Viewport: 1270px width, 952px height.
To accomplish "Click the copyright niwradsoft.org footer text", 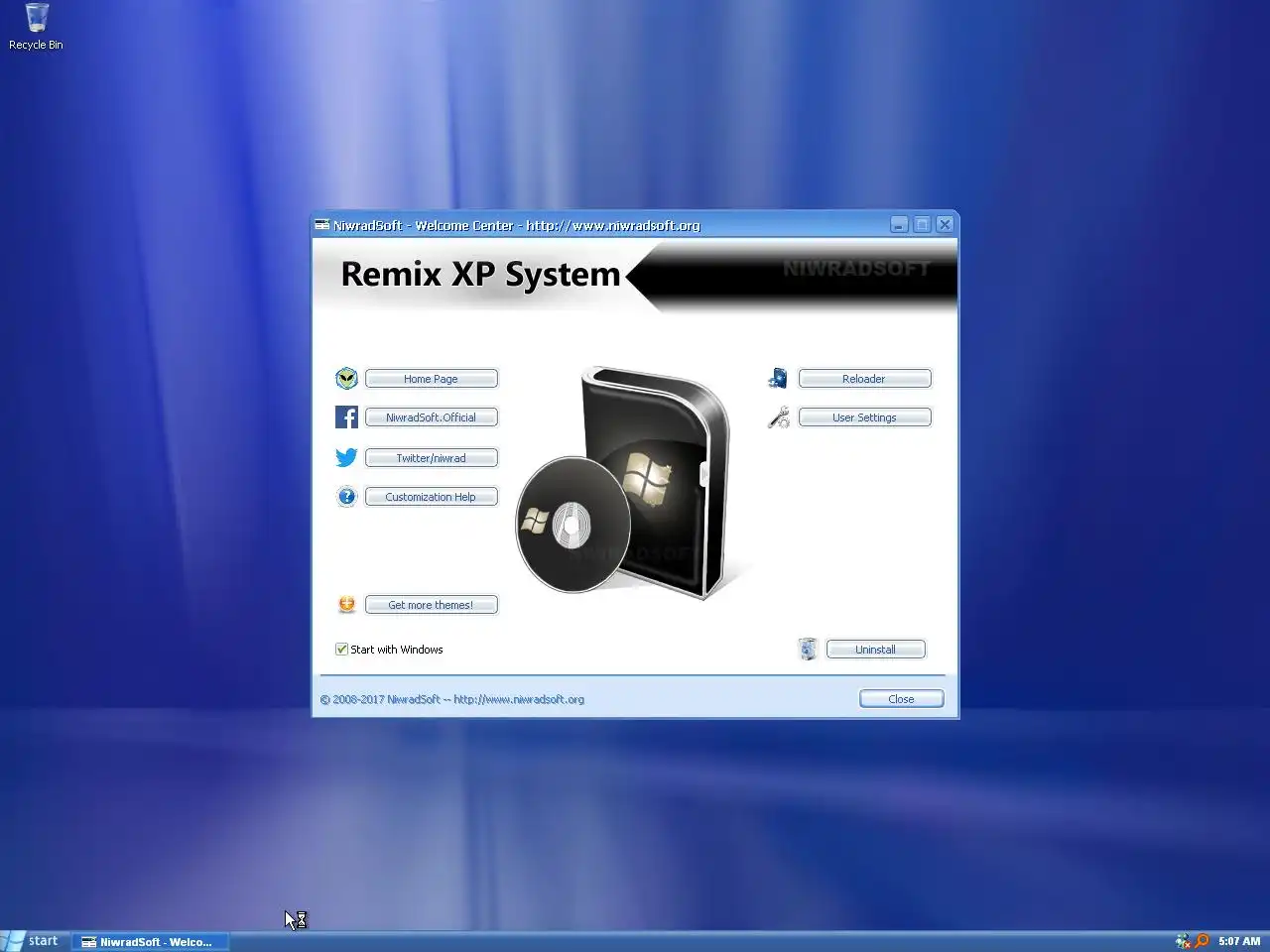I will 452,699.
